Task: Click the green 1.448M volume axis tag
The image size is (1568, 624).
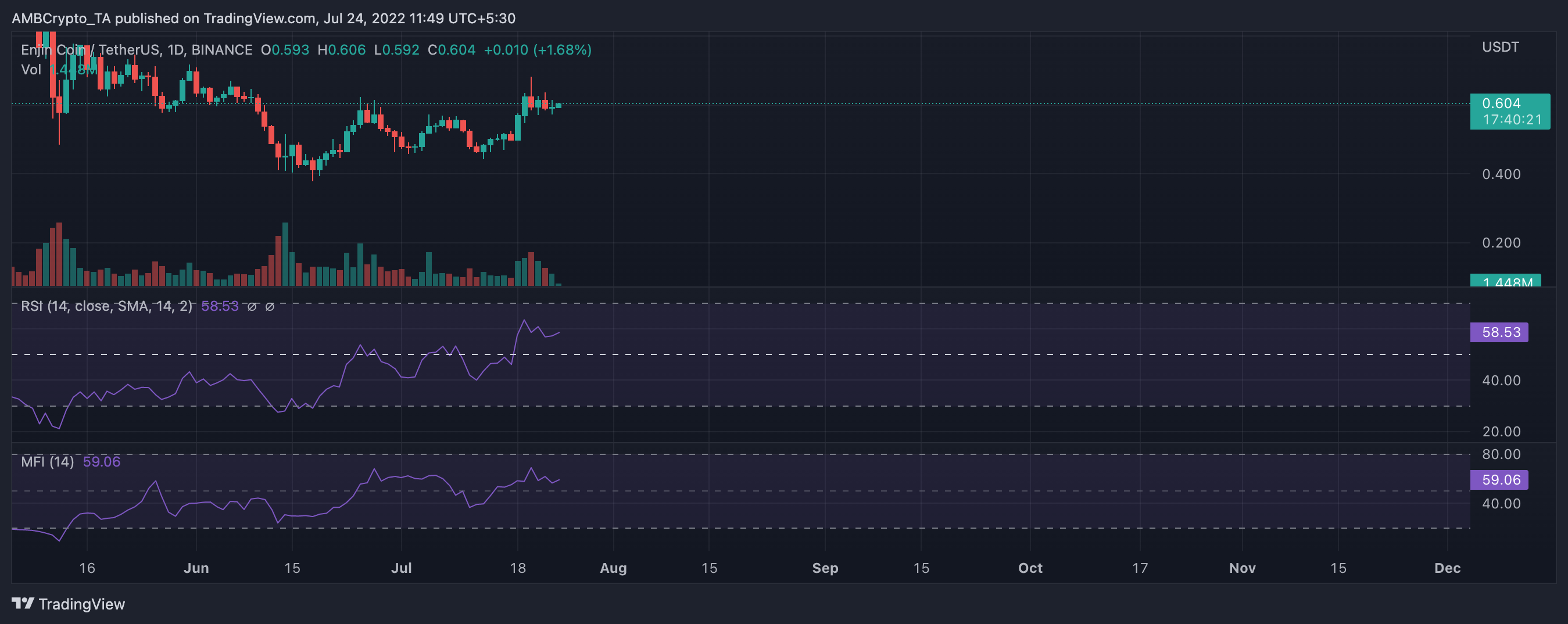Action: coord(1505,281)
